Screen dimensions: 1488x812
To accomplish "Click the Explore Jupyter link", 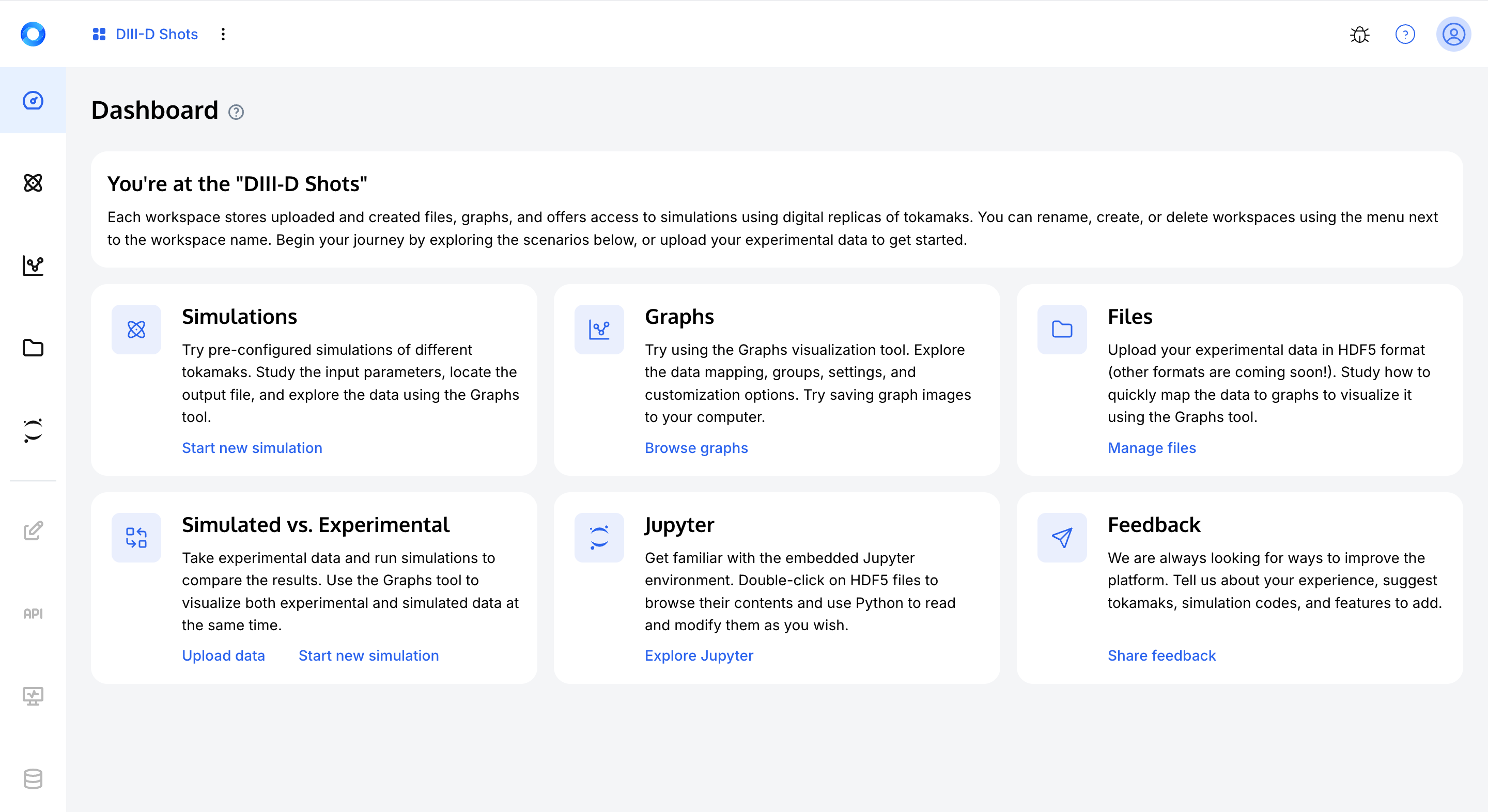I will click(699, 655).
